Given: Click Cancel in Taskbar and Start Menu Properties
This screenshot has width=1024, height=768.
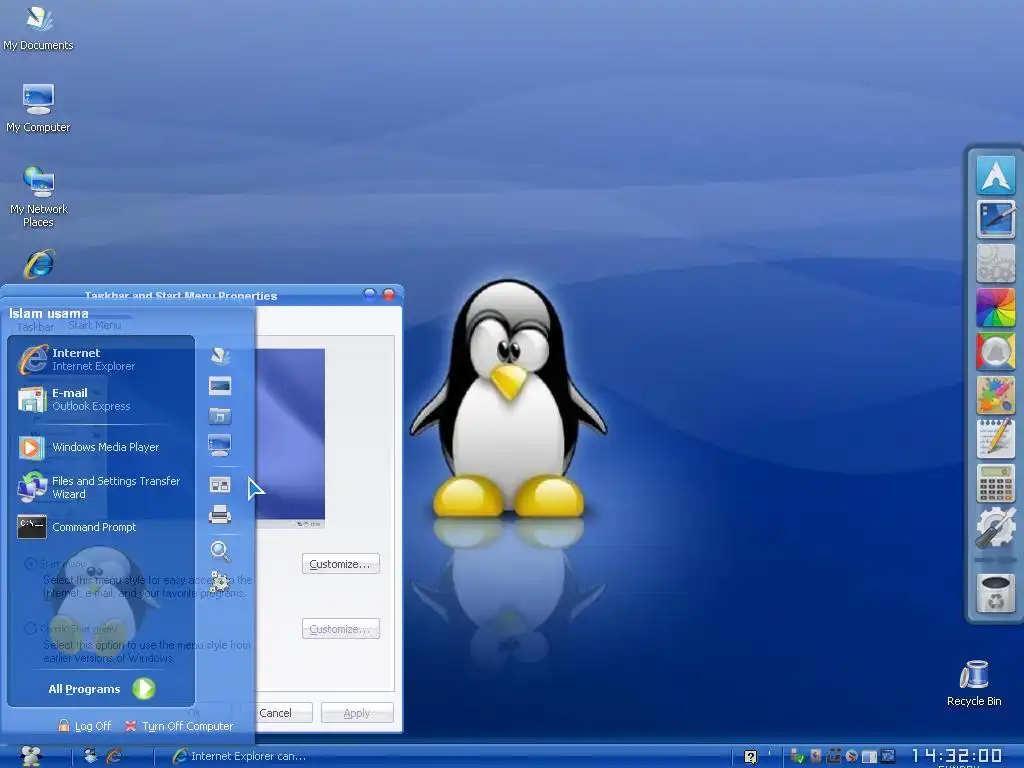Looking at the screenshot, I should tap(275, 713).
